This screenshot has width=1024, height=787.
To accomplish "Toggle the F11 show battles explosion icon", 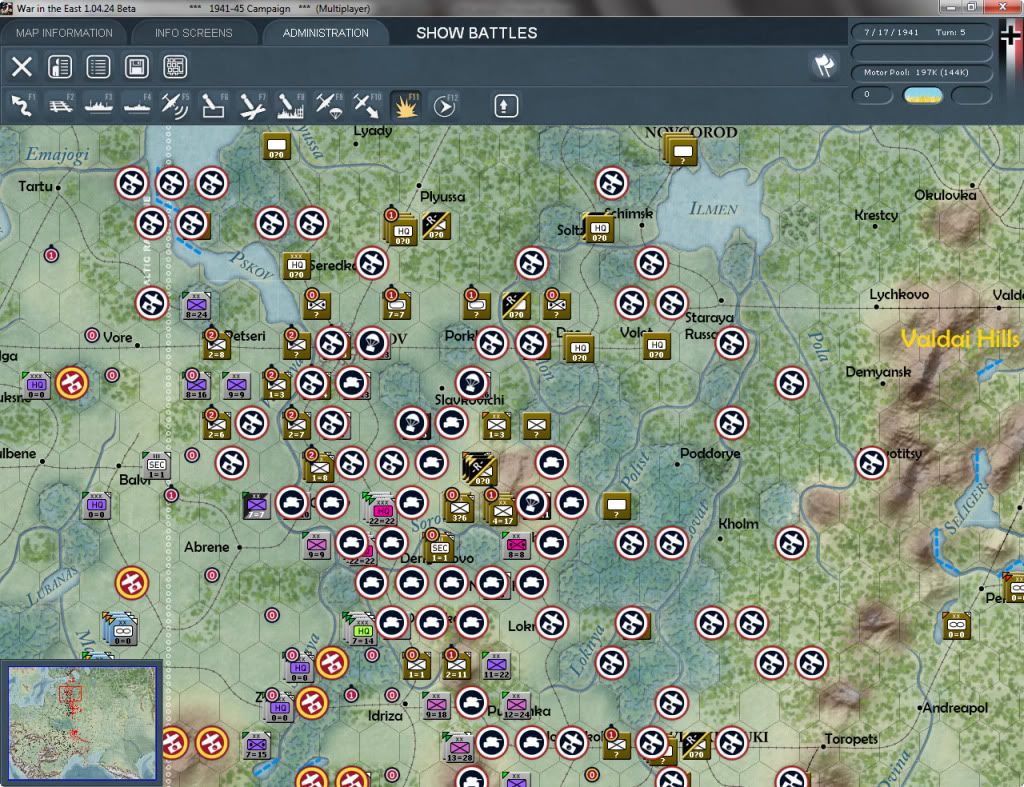I will tap(406, 106).
